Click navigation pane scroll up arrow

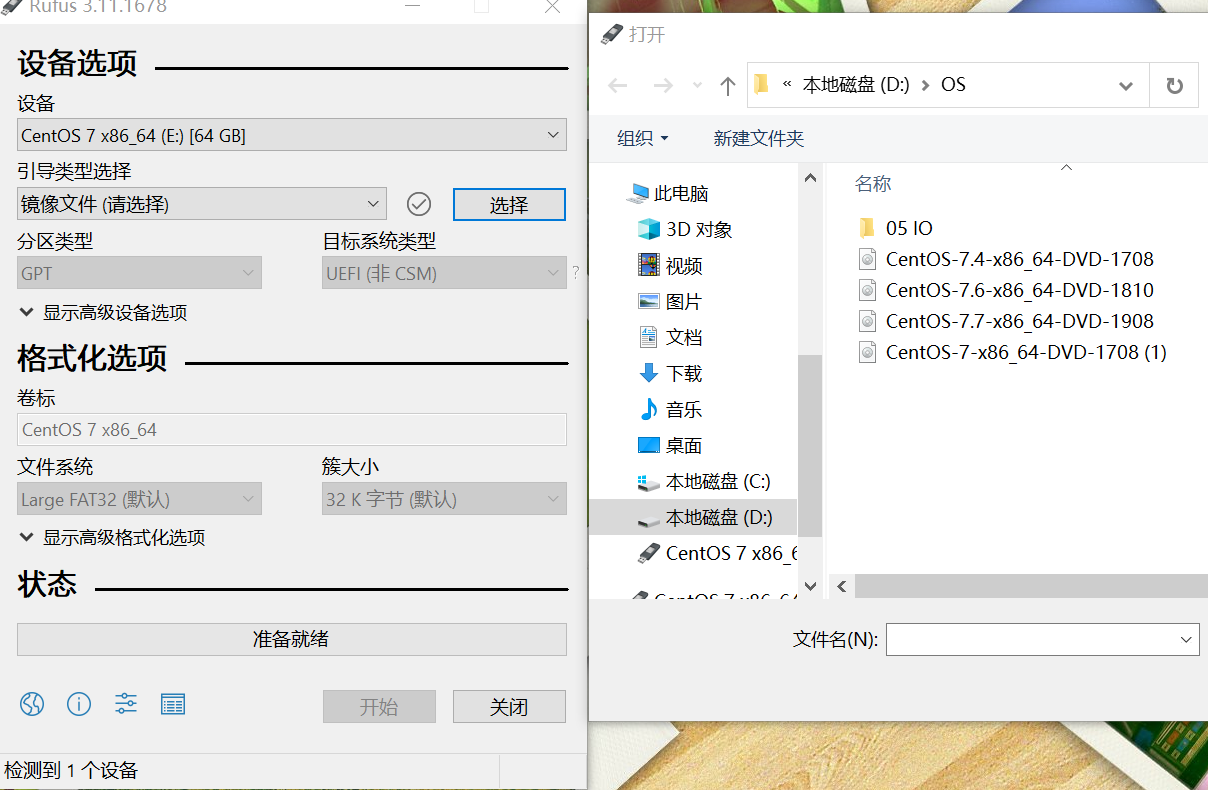(x=811, y=177)
